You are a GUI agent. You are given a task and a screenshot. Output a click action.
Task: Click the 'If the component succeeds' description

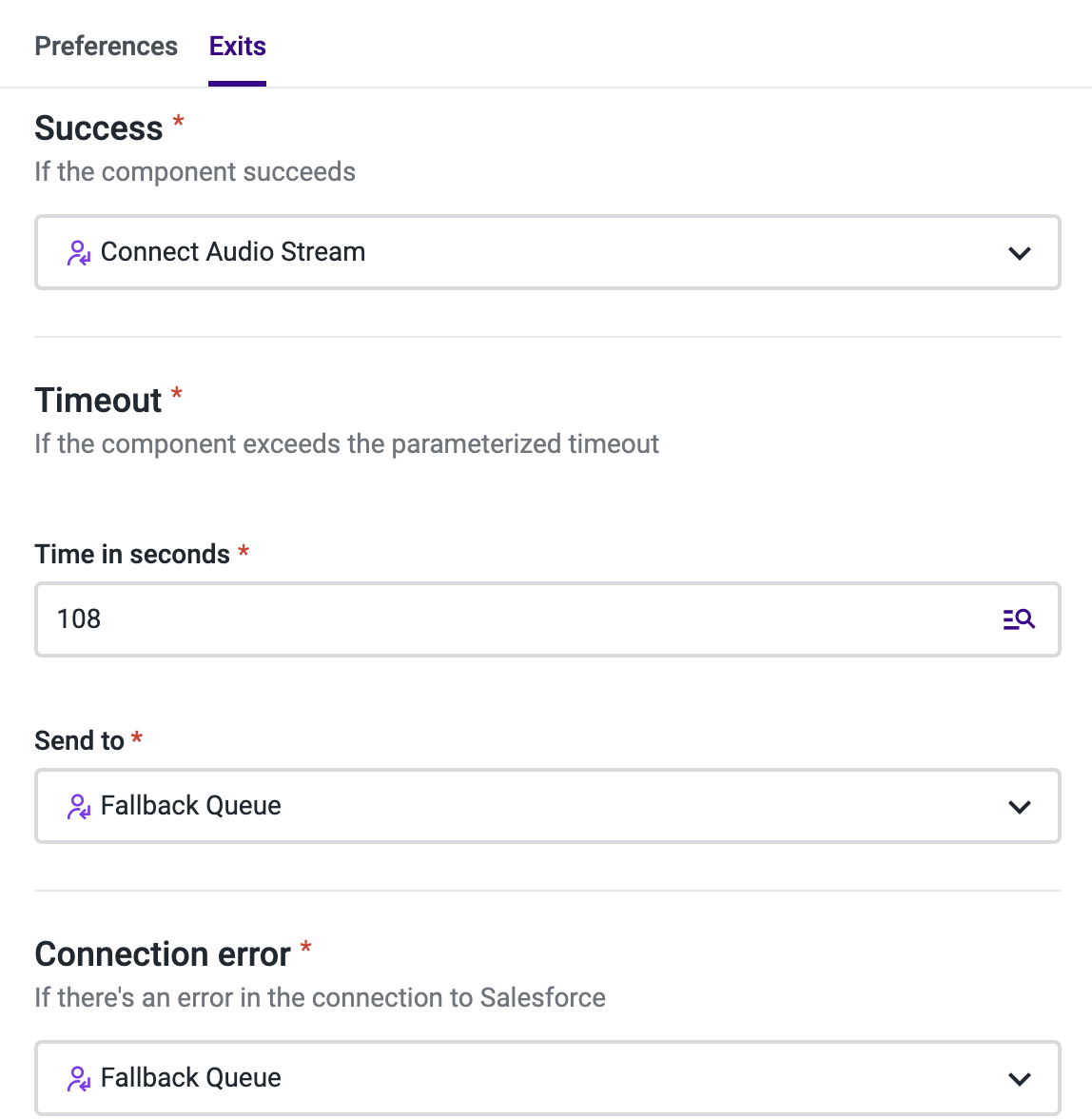(195, 172)
